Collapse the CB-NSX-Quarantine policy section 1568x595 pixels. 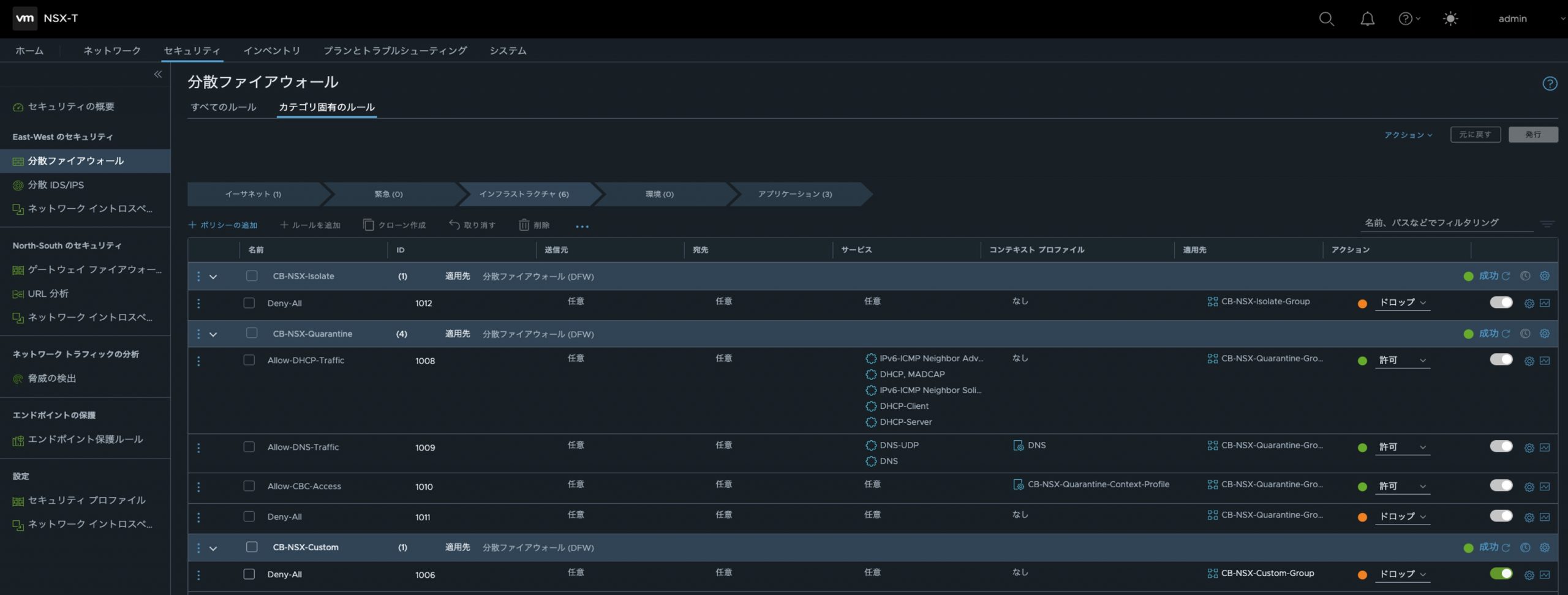(x=213, y=335)
